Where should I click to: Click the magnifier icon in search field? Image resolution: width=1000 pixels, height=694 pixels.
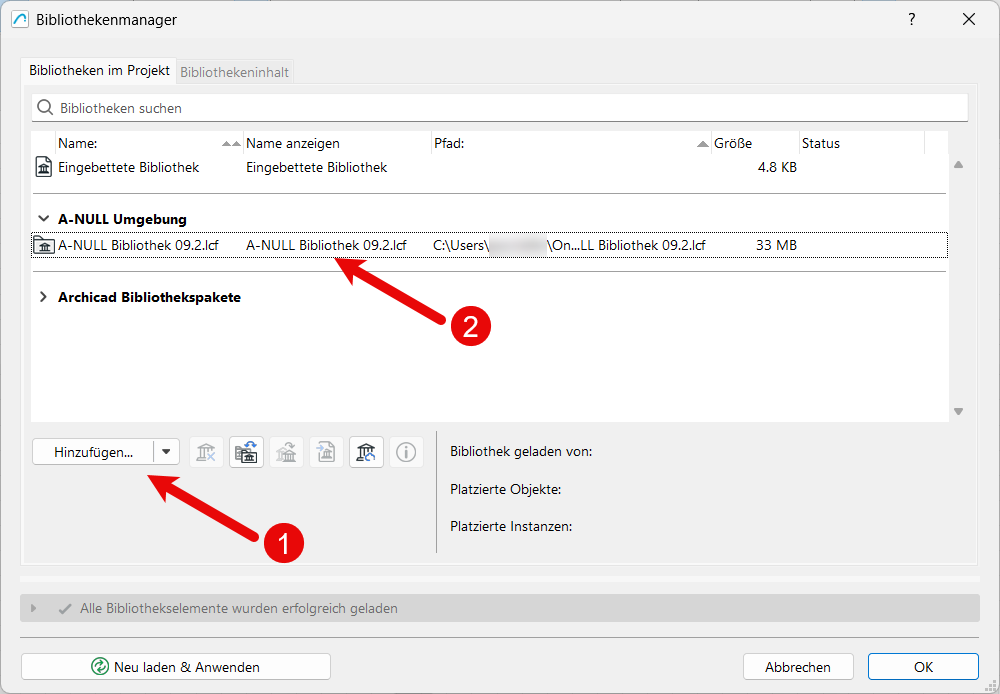pos(45,108)
